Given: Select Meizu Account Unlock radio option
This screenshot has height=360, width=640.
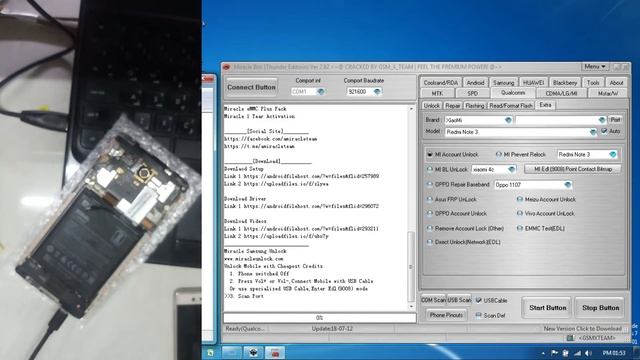Looking at the screenshot, I should [520, 200].
